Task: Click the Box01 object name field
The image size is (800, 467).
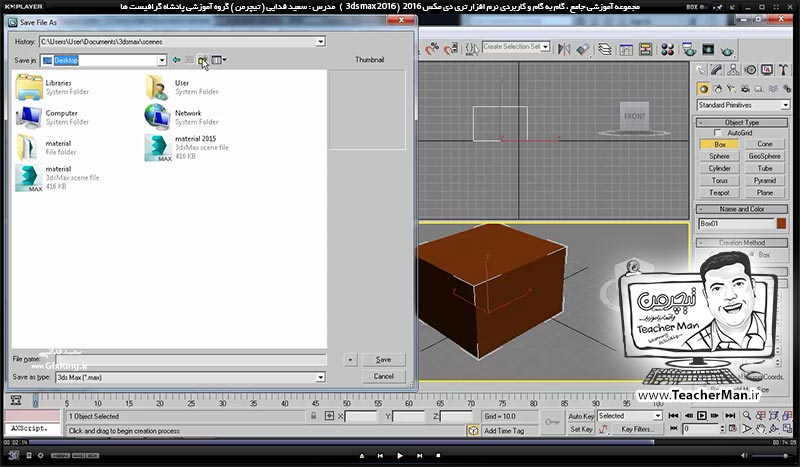Action: coord(736,224)
